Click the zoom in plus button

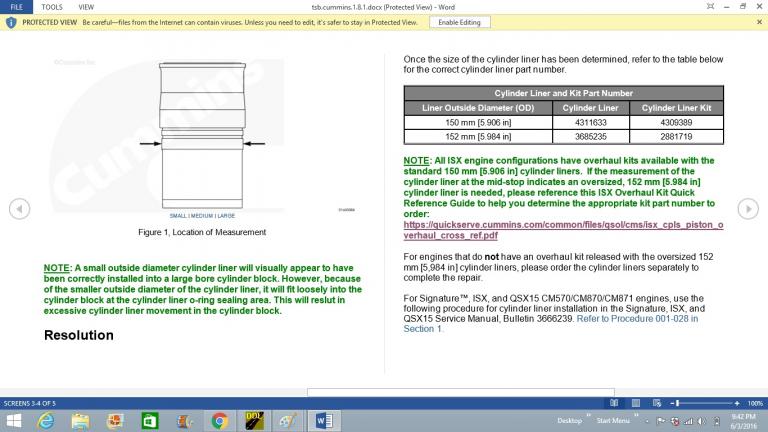click(737, 403)
